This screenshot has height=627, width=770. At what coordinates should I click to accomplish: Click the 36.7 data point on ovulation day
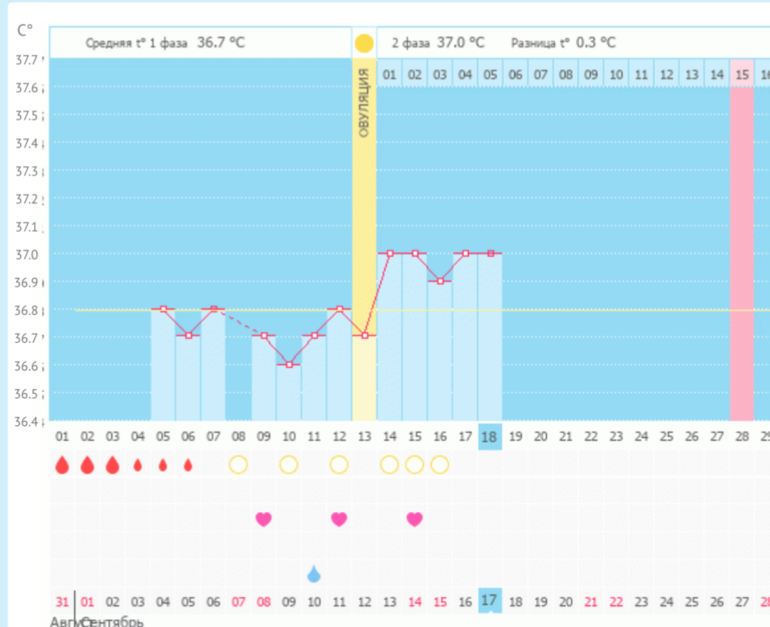point(364,336)
